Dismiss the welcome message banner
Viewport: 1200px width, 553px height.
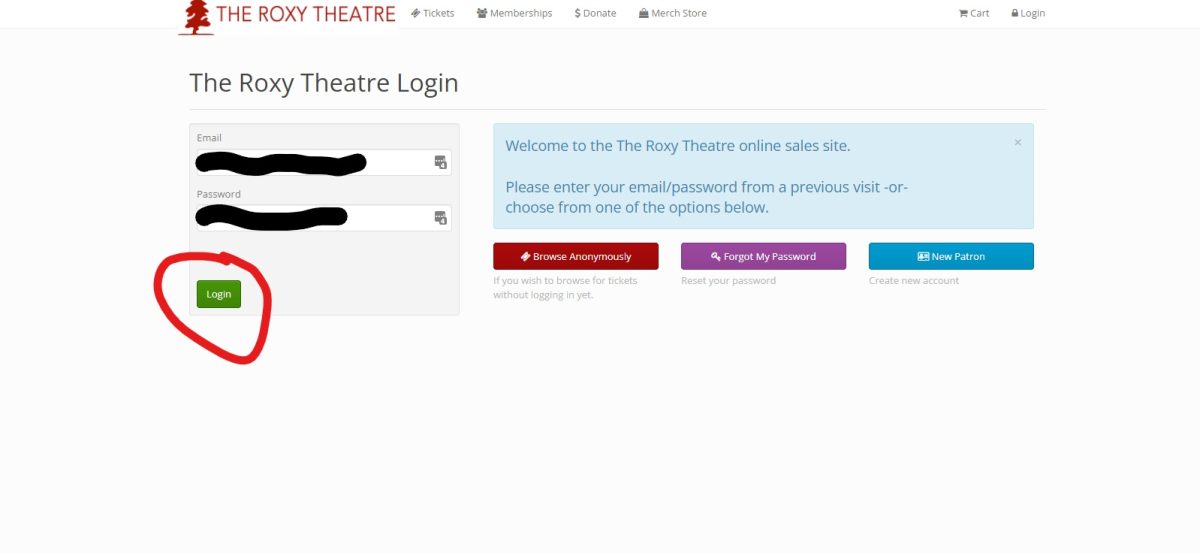pyautogui.click(x=1018, y=142)
